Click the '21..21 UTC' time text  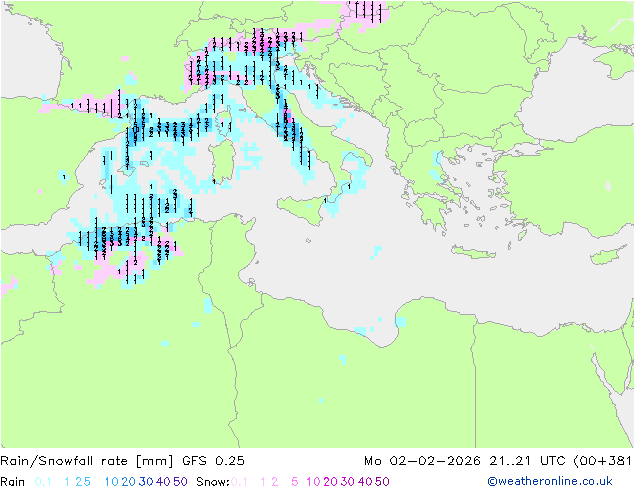point(528,461)
